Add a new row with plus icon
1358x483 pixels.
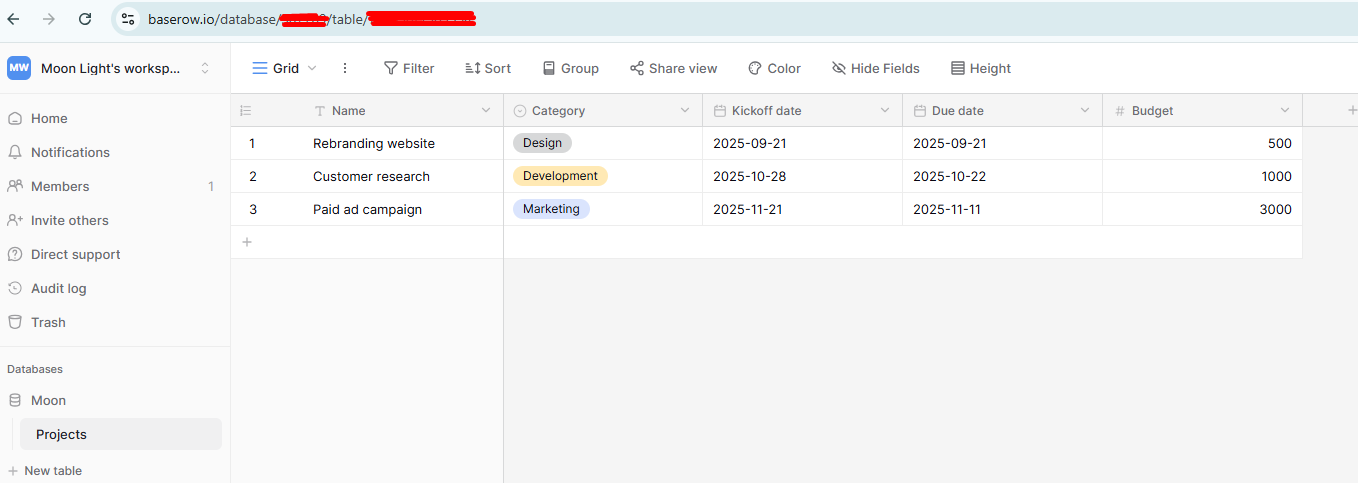(x=247, y=242)
